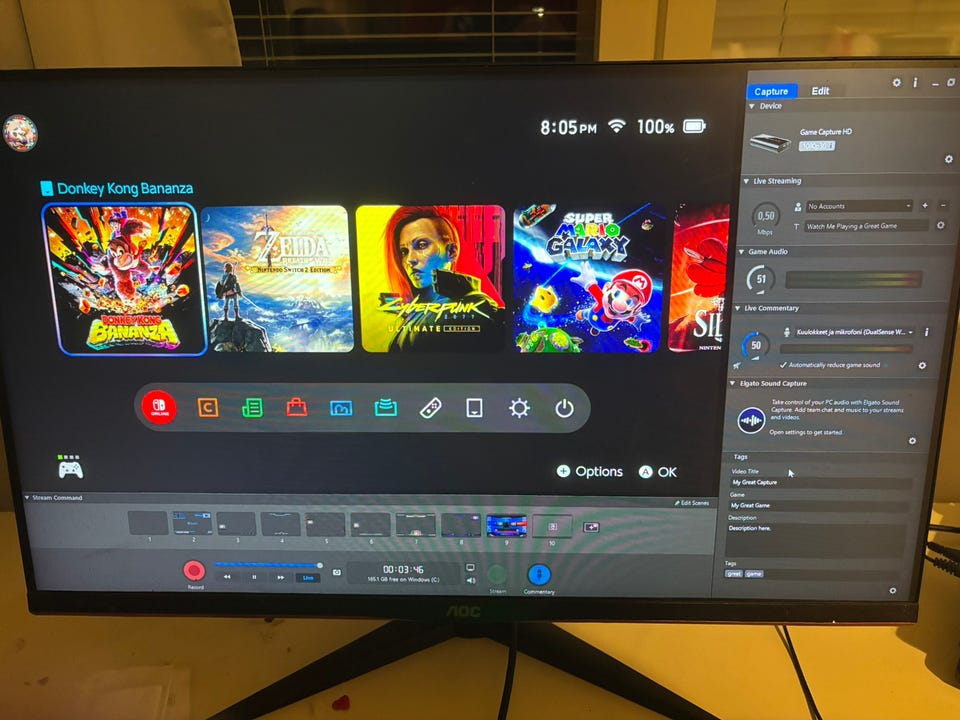The height and width of the screenshot is (720, 960).
Task: Open the No Accounts dropdown
Action: 859,206
